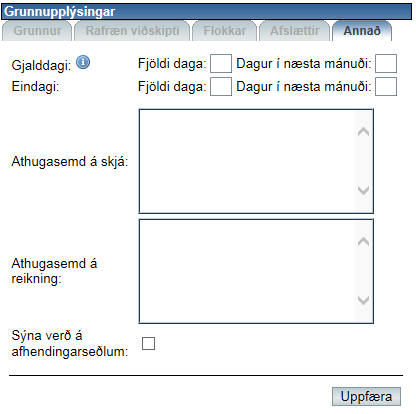Select the Afslættir tab

point(295,31)
